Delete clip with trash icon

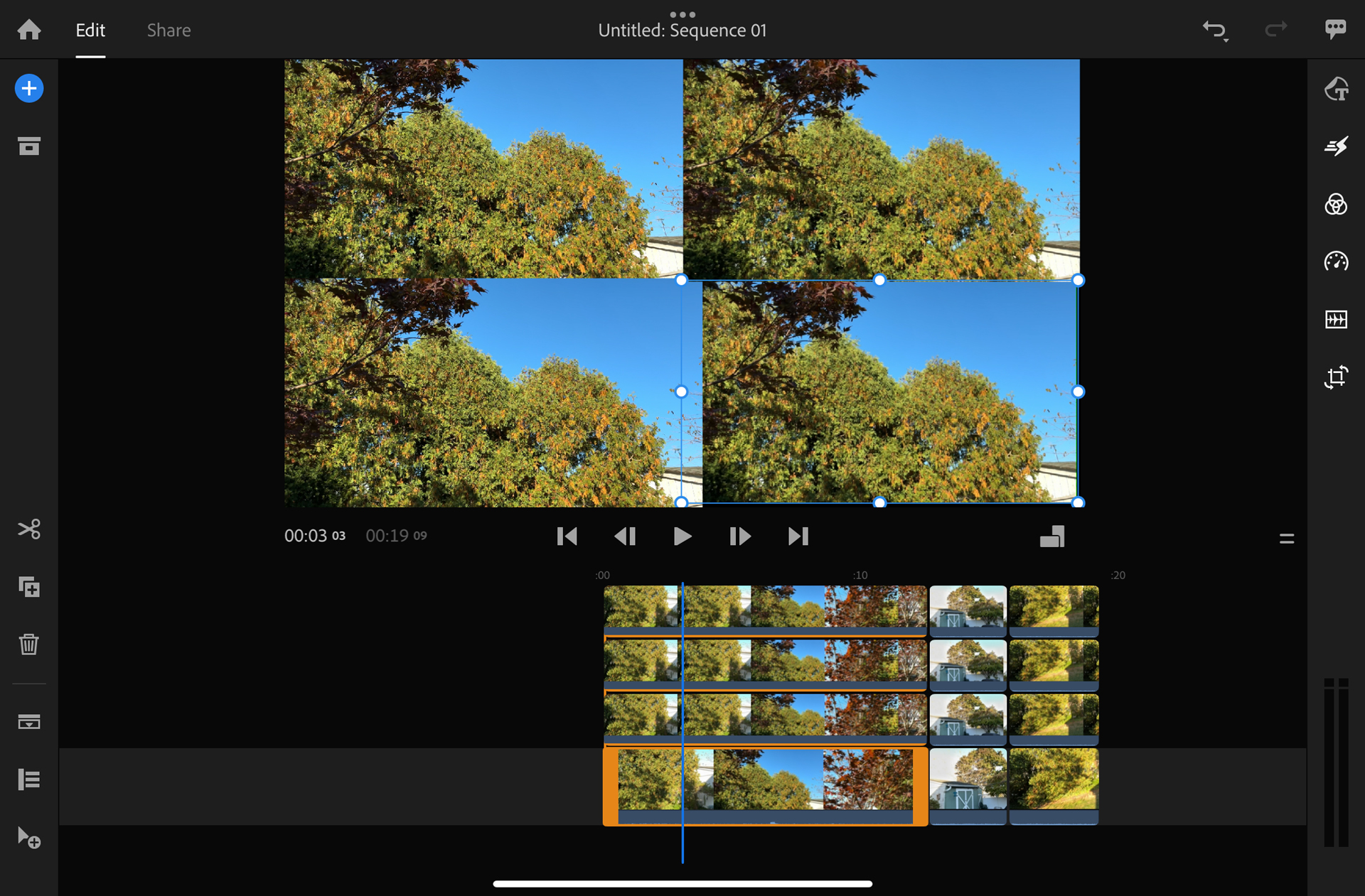[x=29, y=644]
